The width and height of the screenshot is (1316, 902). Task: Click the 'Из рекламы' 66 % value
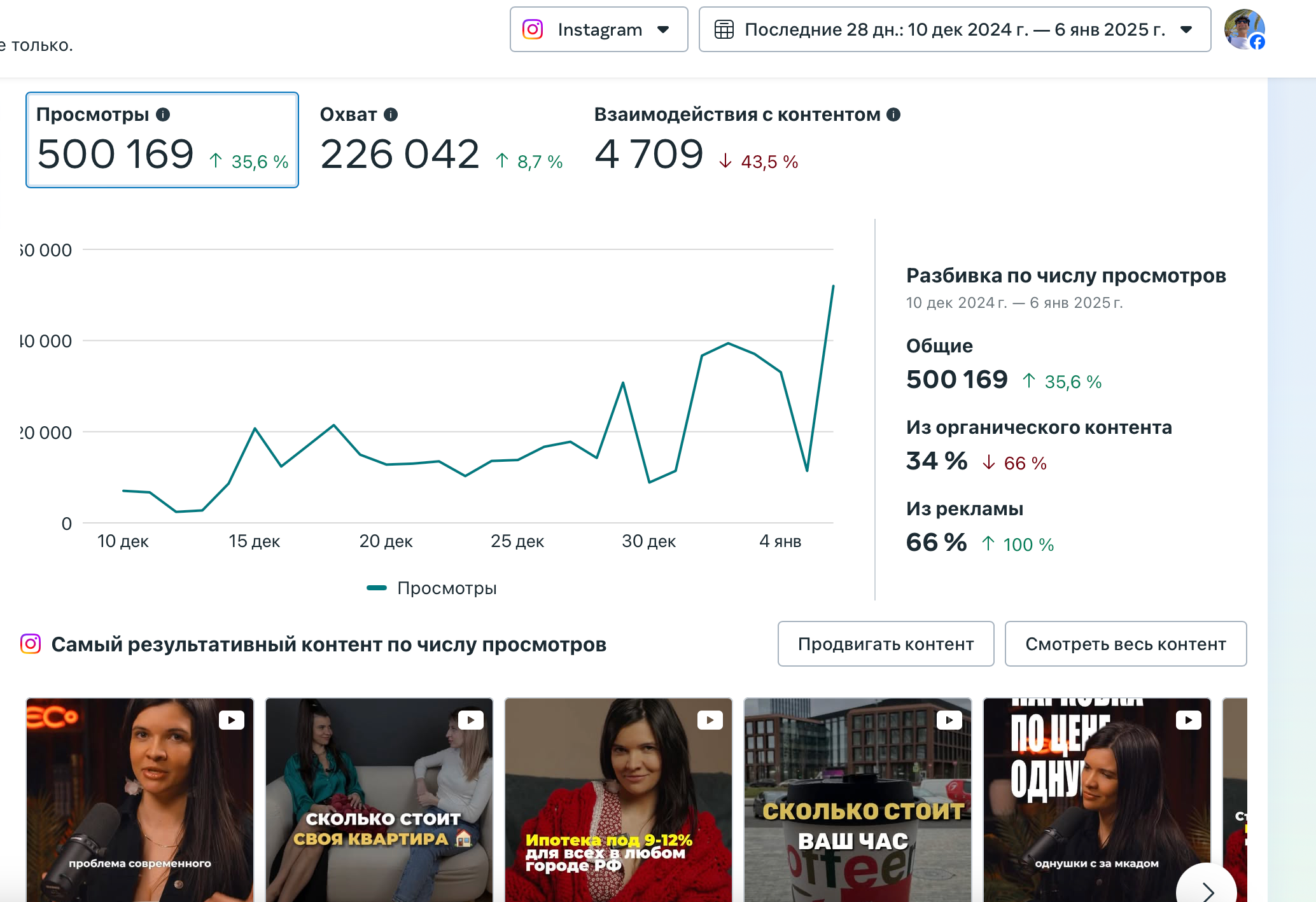tap(937, 543)
